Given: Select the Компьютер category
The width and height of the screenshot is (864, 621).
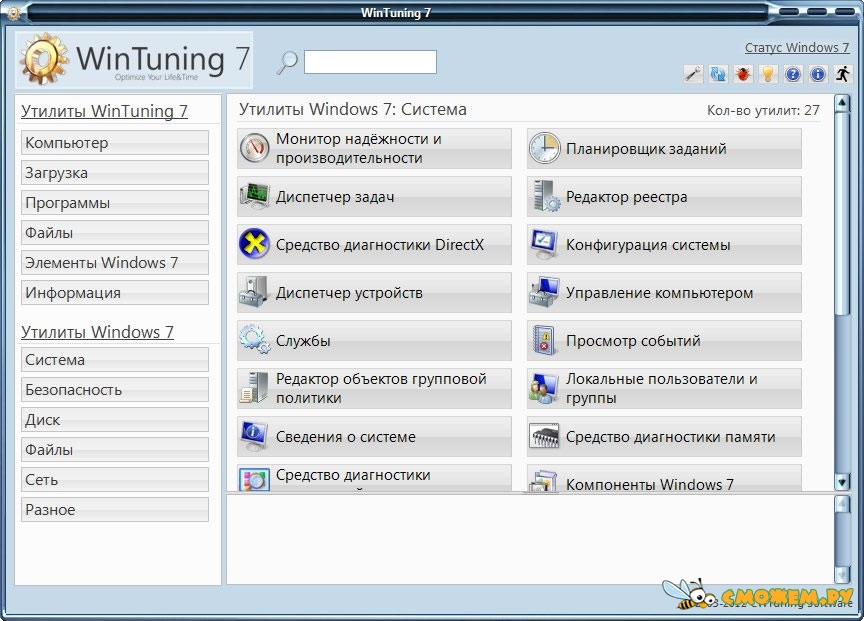Looking at the screenshot, I should [x=115, y=143].
